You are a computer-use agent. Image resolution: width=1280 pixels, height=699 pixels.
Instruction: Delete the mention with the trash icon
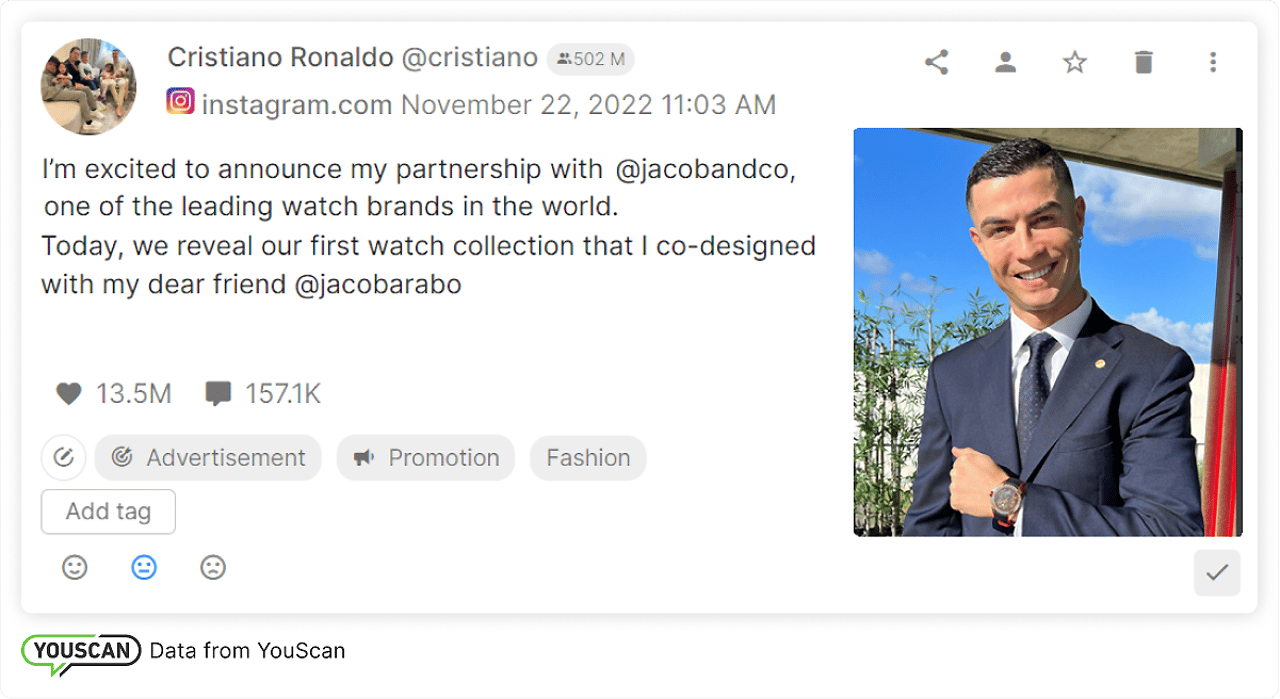click(x=1143, y=60)
